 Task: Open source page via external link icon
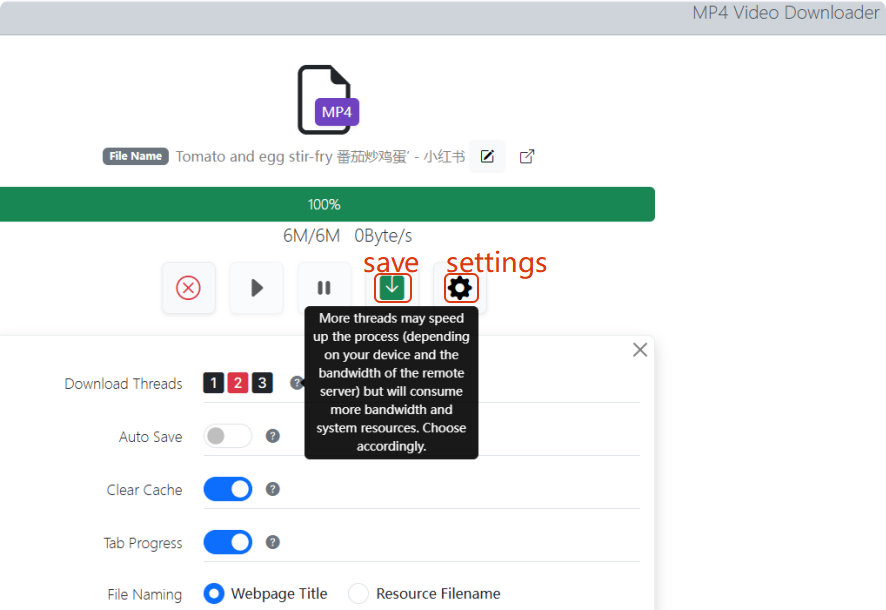point(527,156)
